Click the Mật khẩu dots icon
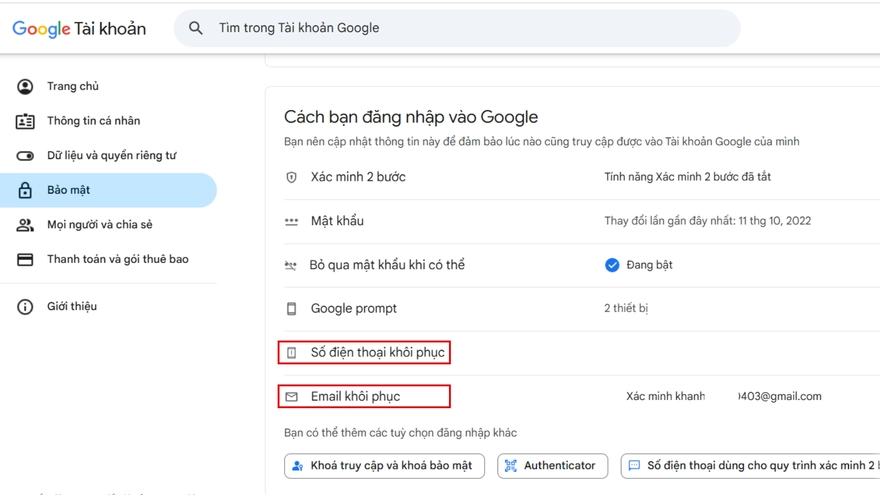 click(x=291, y=222)
